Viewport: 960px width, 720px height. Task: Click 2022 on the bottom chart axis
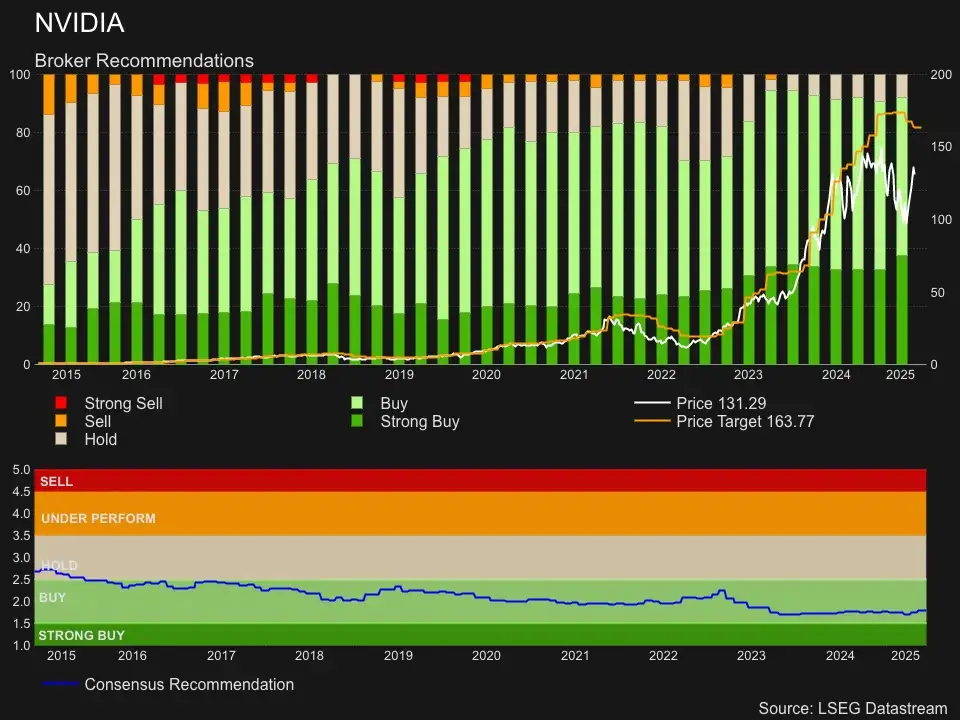pyautogui.click(x=663, y=655)
